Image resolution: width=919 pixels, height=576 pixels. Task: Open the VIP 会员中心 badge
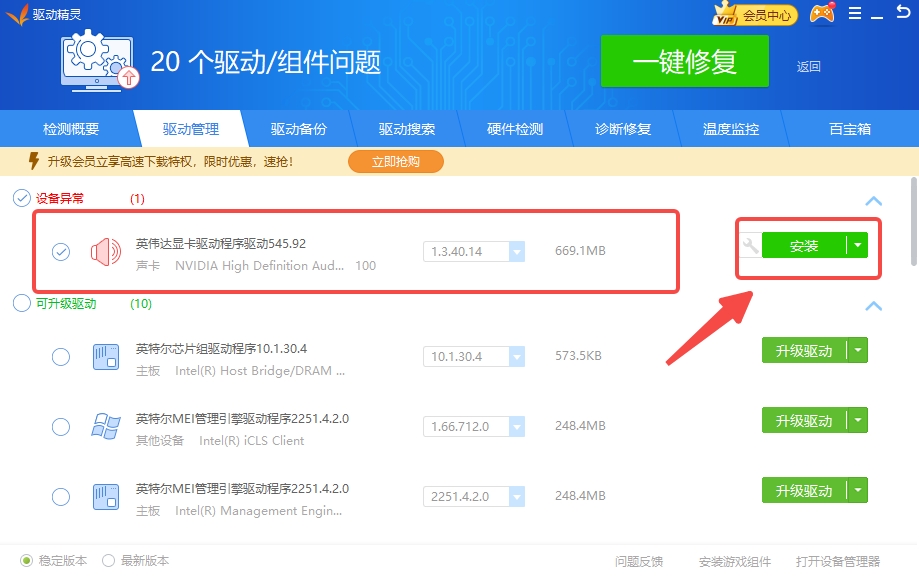coord(754,14)
